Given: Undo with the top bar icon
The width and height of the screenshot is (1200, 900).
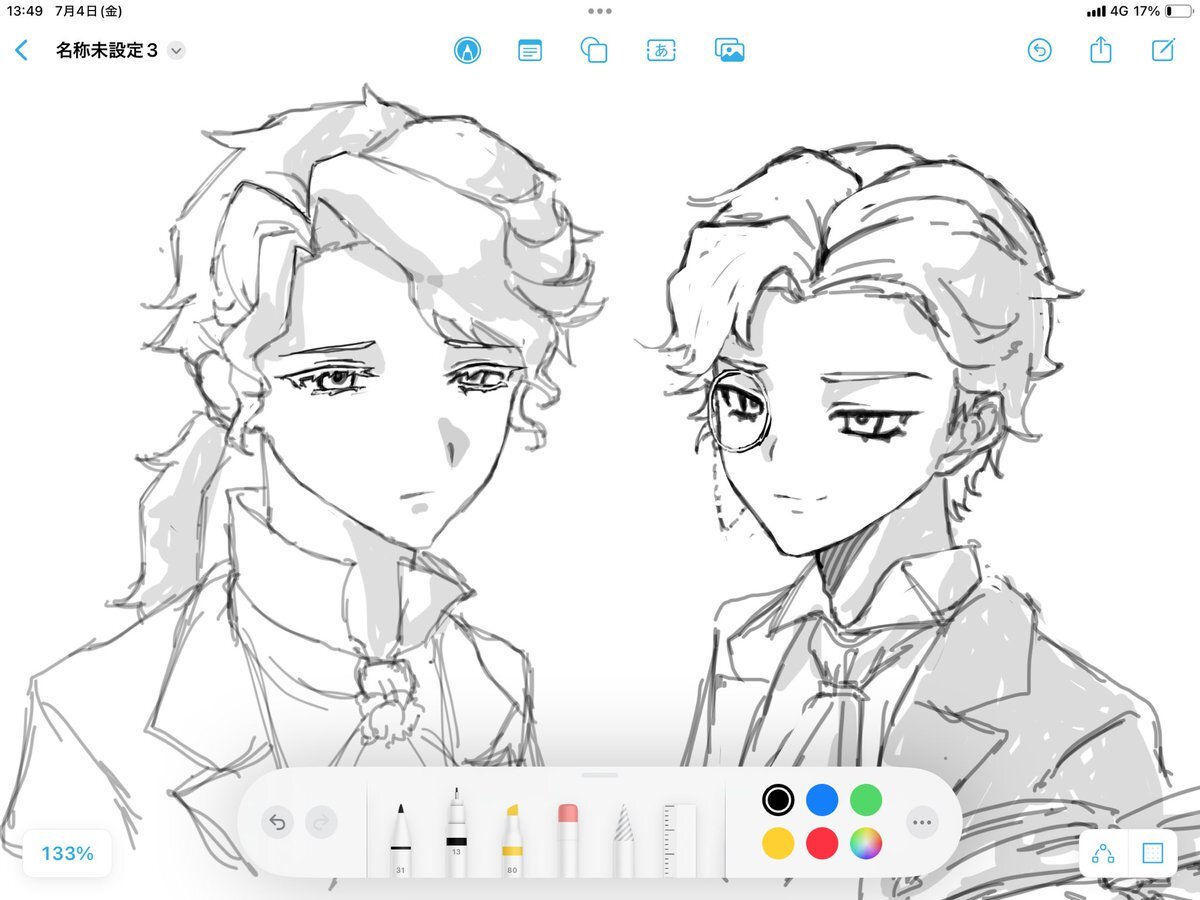Looking at the screenshot, I should tap(1040, 50).
